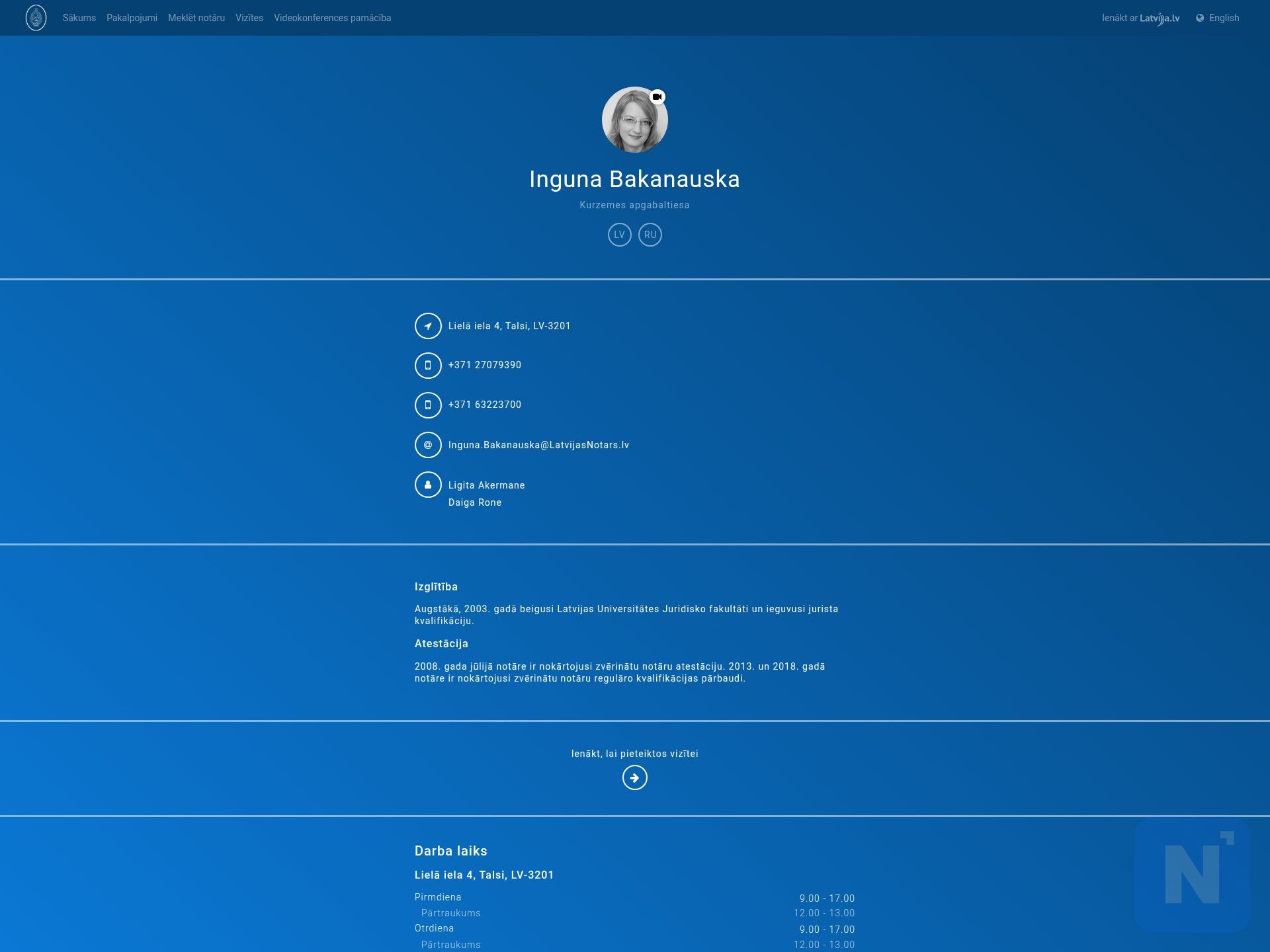The width and height of the screenshot is (1270, 952).
Task: Click Otrdiena working hours 9.00 - 17.00
Action: (827, 930)
